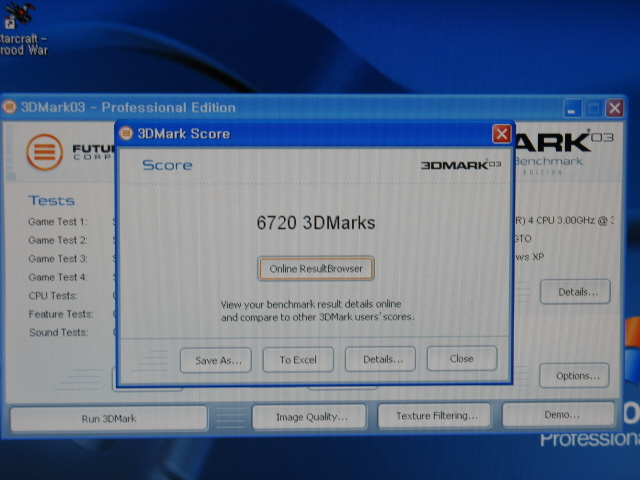Screen dimensions: 640x480
Task: Select the 'Game Test 2:' label
Action: 58,240
